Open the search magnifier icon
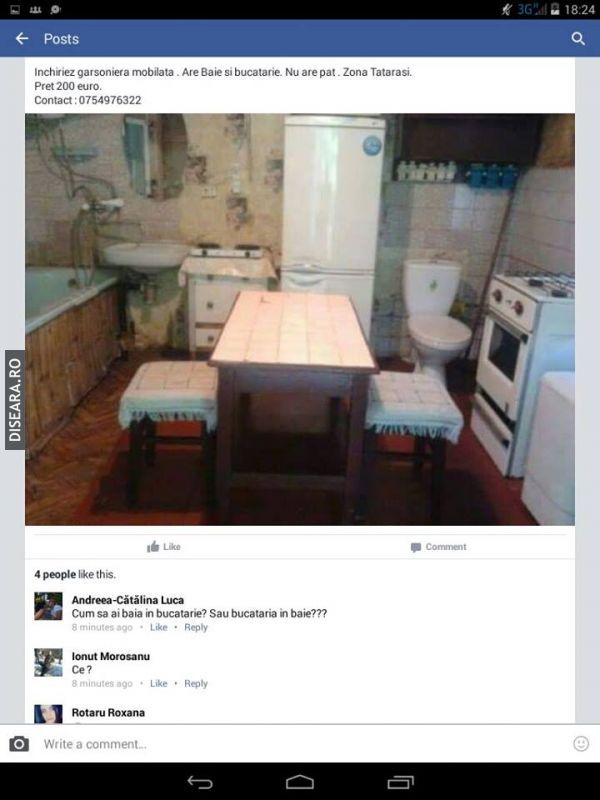The height and width of the screenshot is (800, 600). click(x=578, y=39)
